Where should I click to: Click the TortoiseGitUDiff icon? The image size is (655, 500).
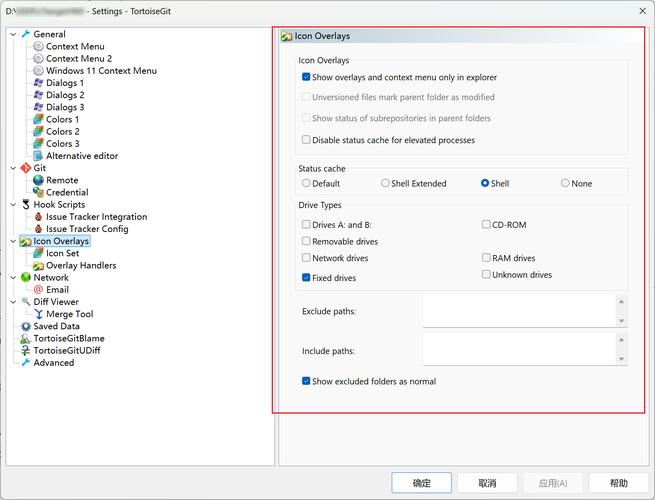pyautogui.click(x=26, y=350)
